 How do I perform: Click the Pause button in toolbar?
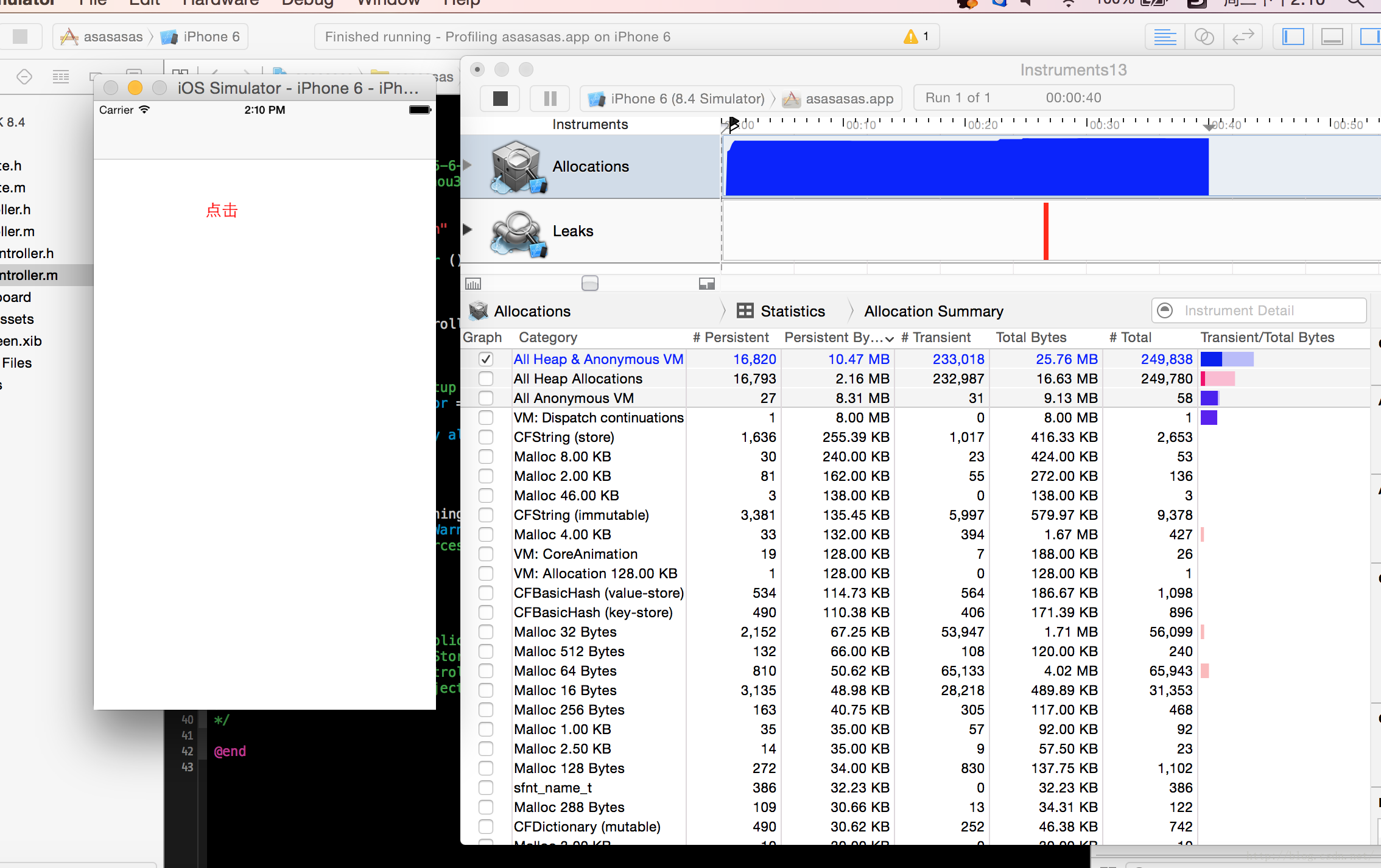coord(550,97)
